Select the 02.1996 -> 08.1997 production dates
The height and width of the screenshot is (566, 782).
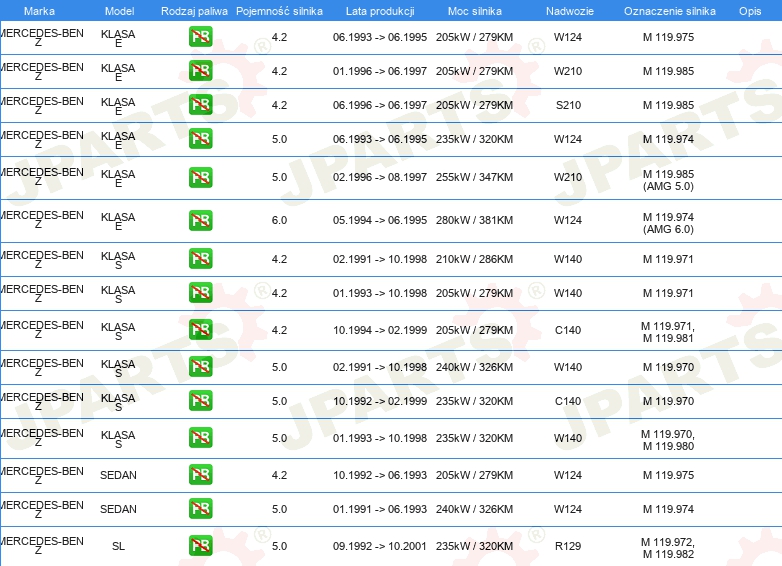tap(380, 177)
